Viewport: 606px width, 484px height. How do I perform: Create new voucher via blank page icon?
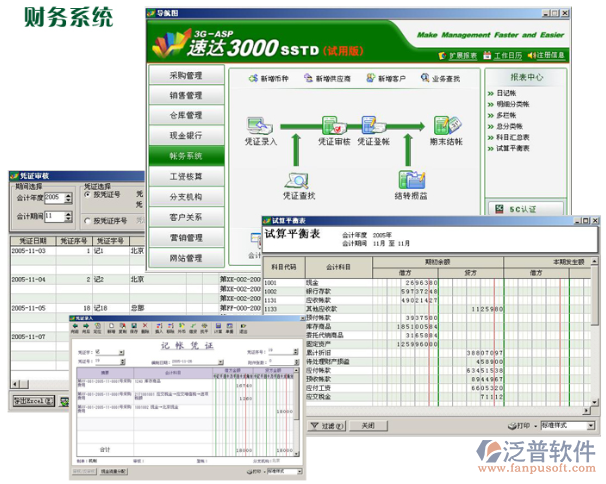click(x=111, y=328)
